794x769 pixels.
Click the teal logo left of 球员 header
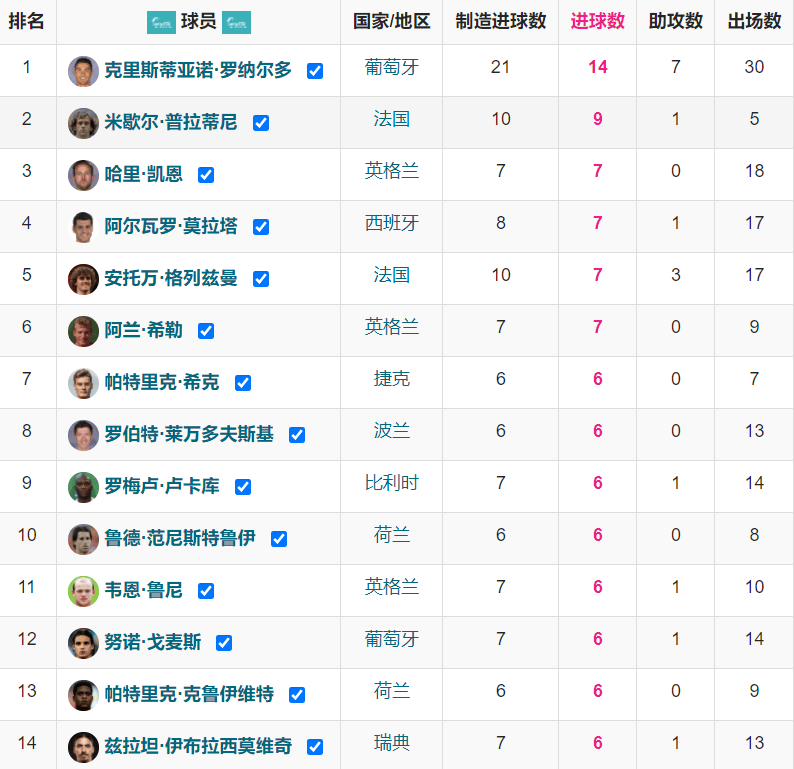[x=161, y=22]
